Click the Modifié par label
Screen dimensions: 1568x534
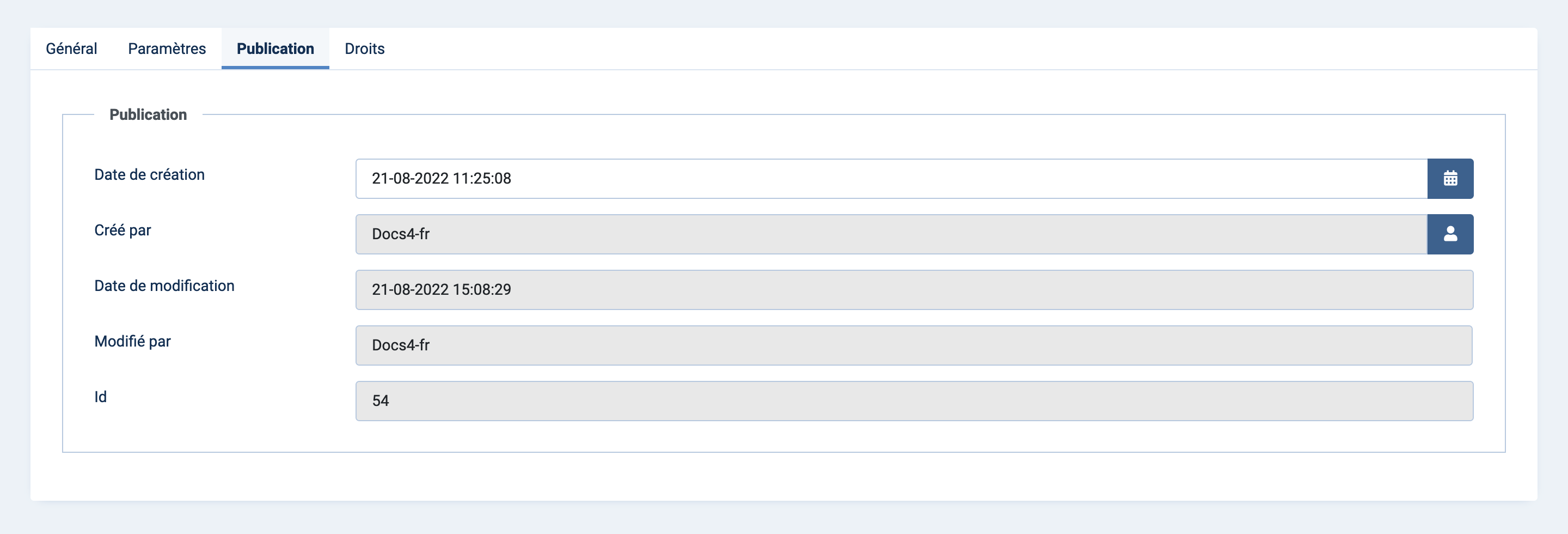(x=132, y=341)
